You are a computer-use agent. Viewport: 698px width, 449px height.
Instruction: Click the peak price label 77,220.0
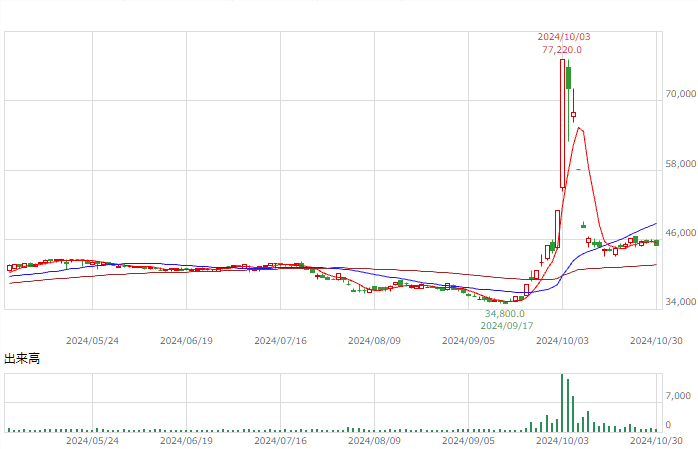(x=562, y=50)
